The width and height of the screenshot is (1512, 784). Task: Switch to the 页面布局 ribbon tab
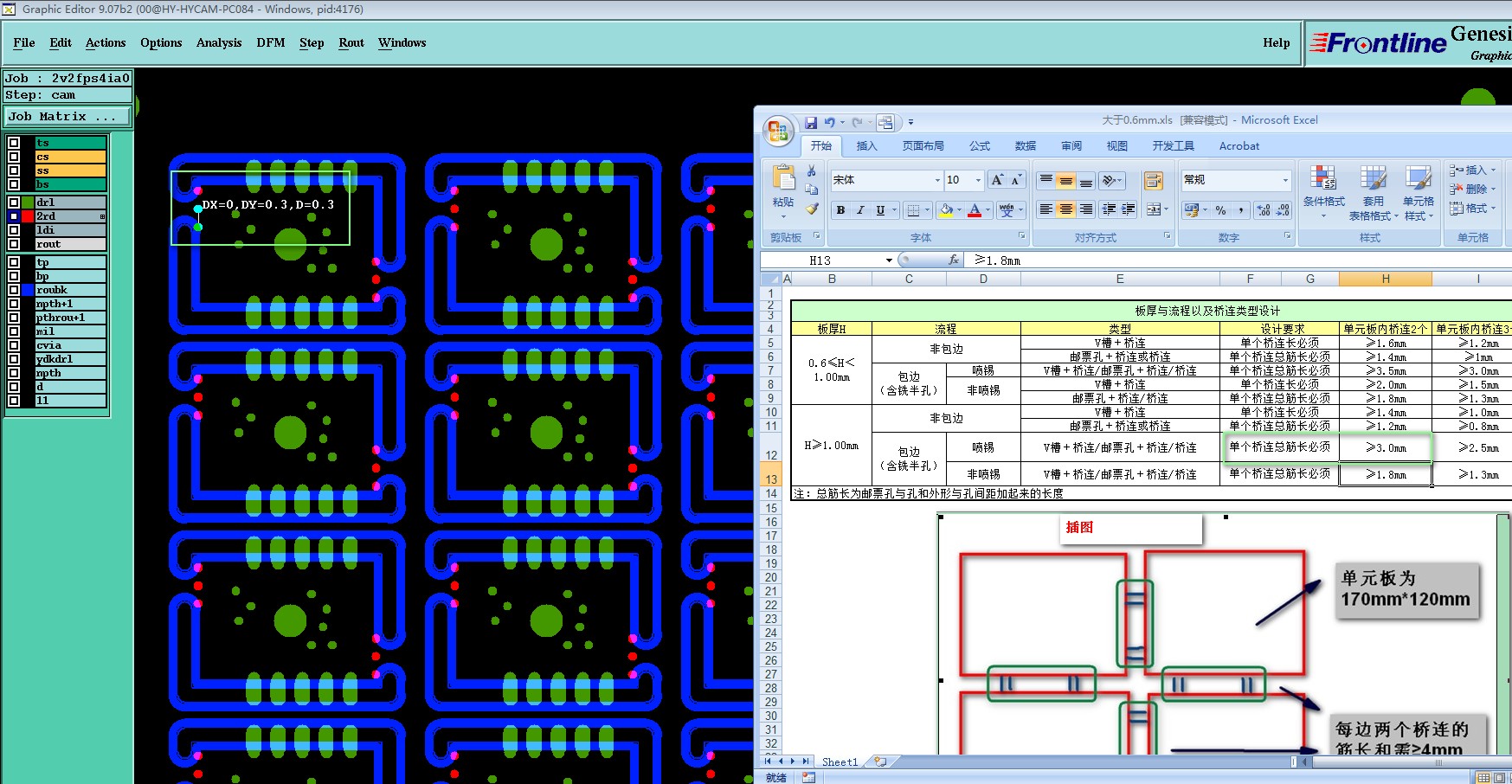click(x=923, y=146)
